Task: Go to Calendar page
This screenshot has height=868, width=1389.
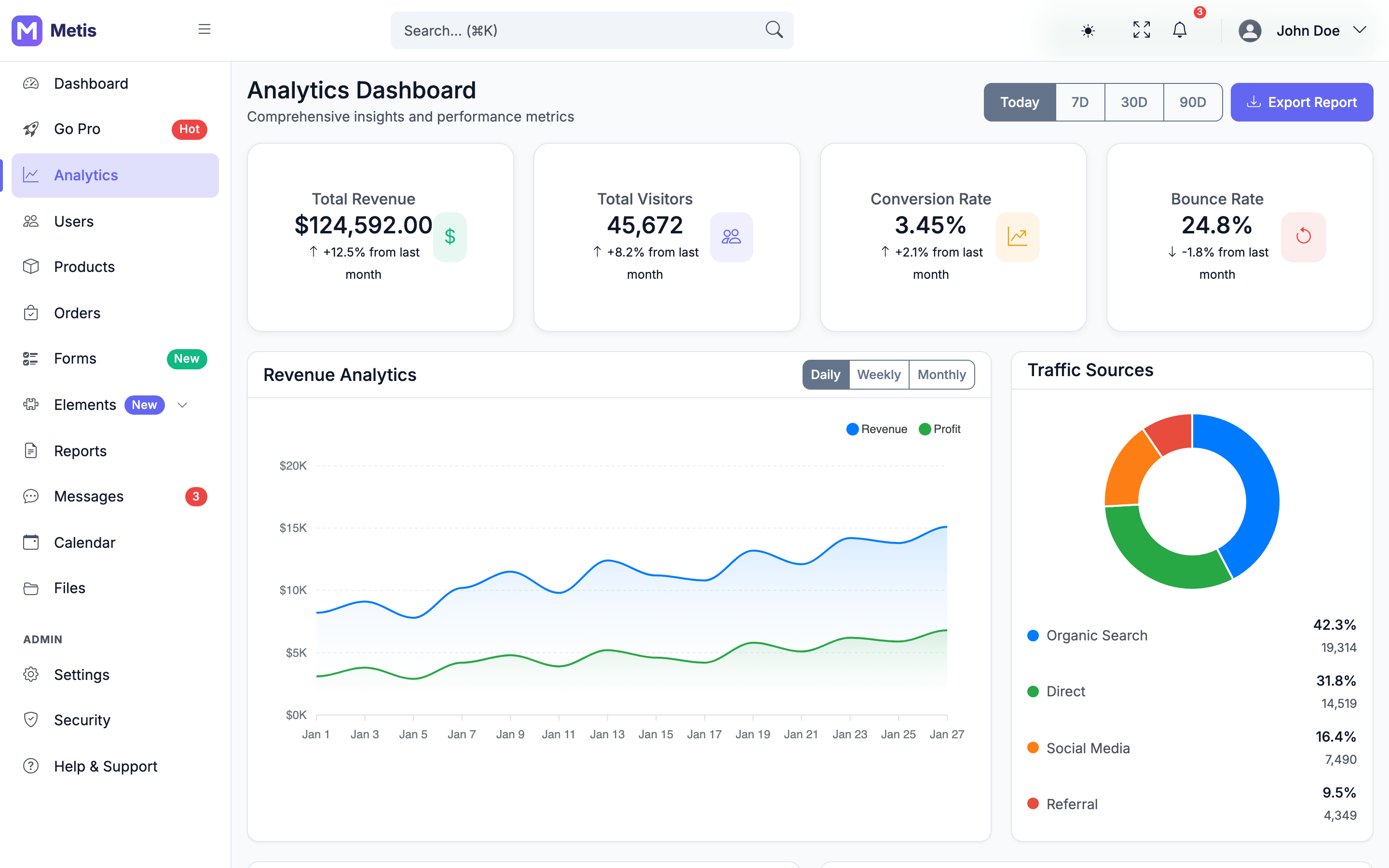Action: coord(115,542)
